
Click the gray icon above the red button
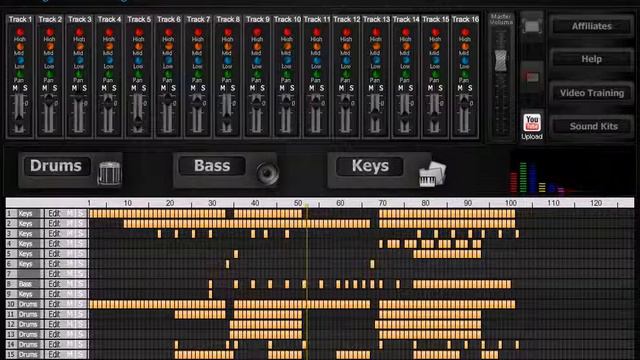(x=532, y=27)
